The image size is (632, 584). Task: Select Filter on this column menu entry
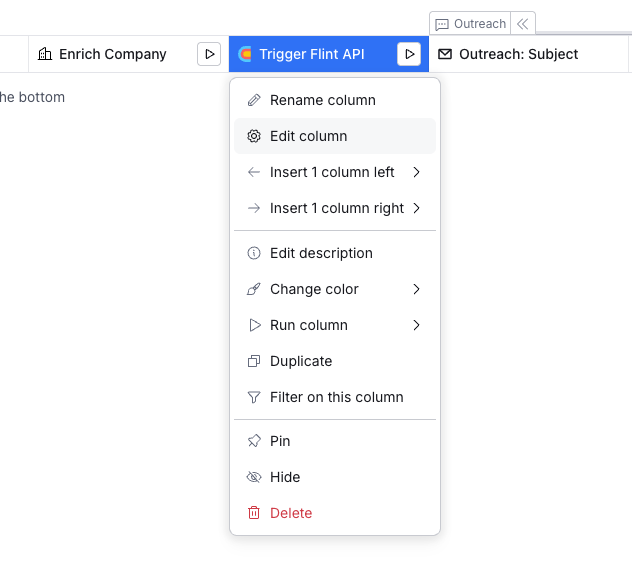[336, 397]
